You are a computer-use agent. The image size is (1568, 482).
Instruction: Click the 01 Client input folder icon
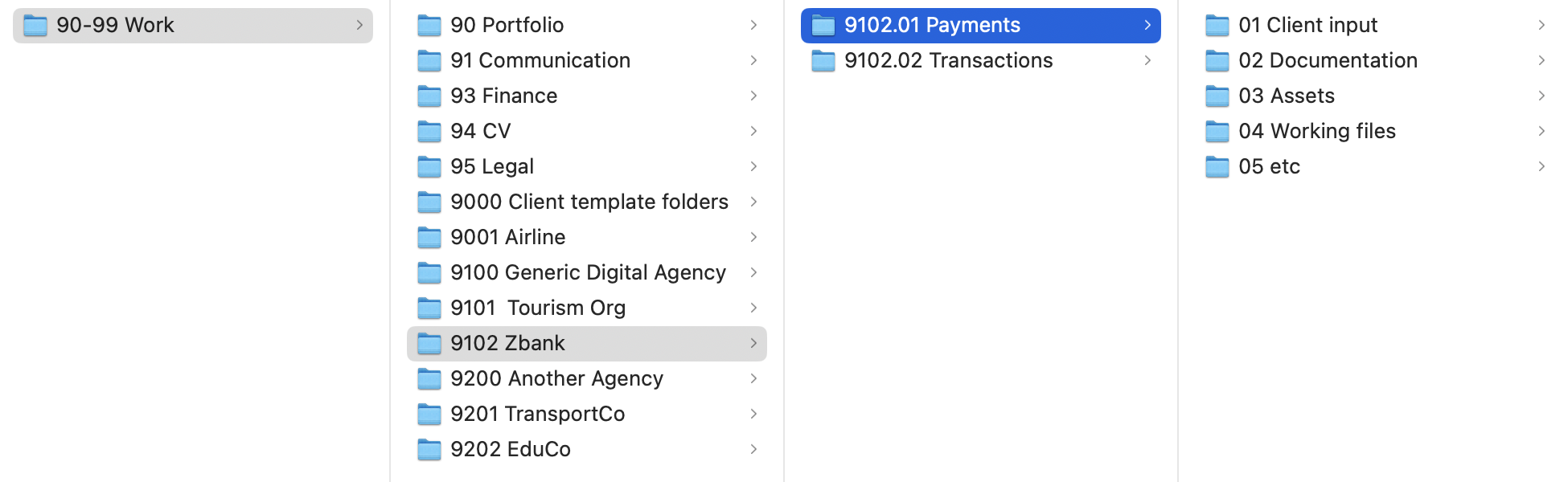pyautogui.click(x=1217, y=26)
